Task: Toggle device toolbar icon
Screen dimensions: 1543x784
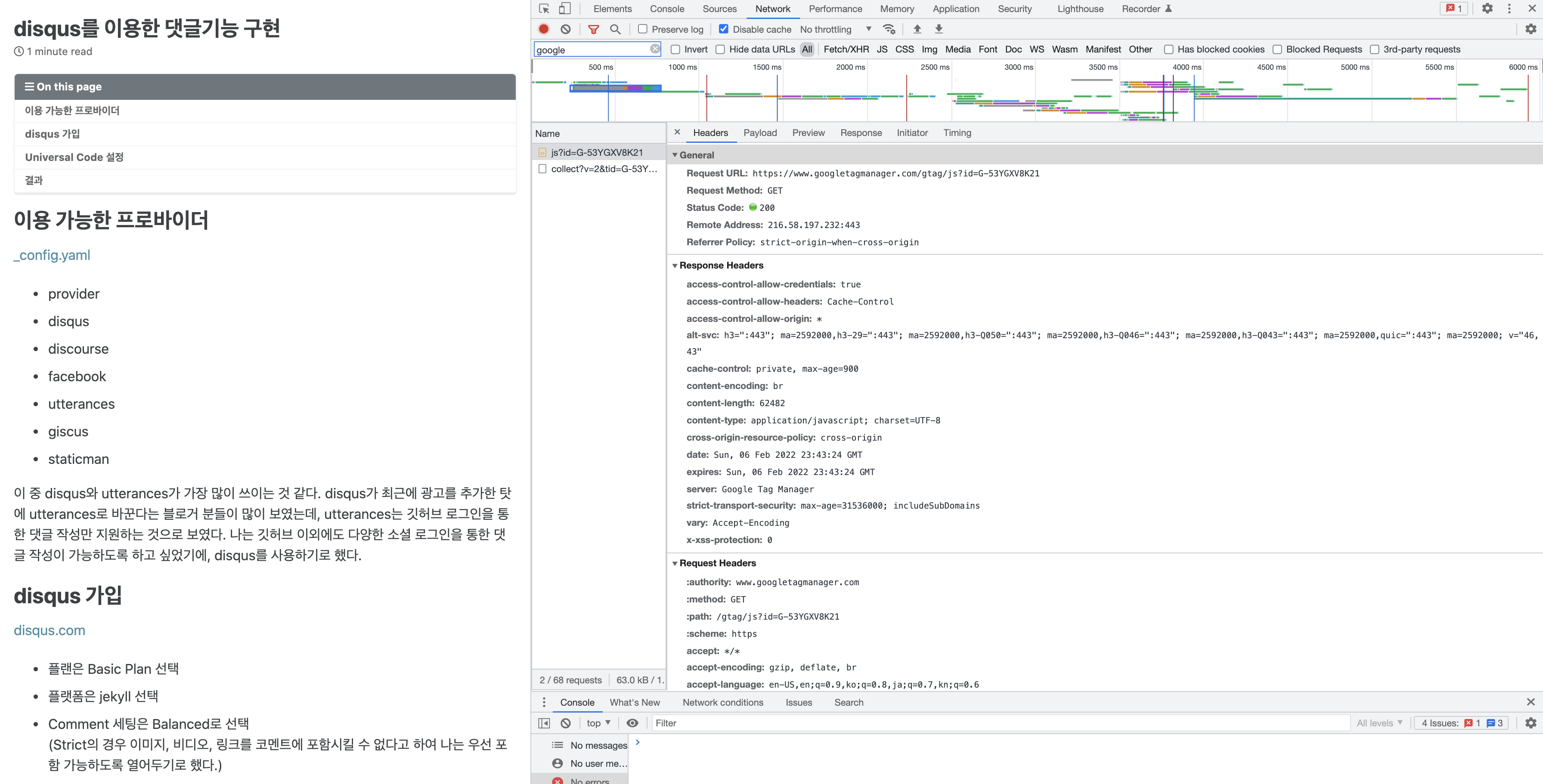Action: (x=564, y=8)
